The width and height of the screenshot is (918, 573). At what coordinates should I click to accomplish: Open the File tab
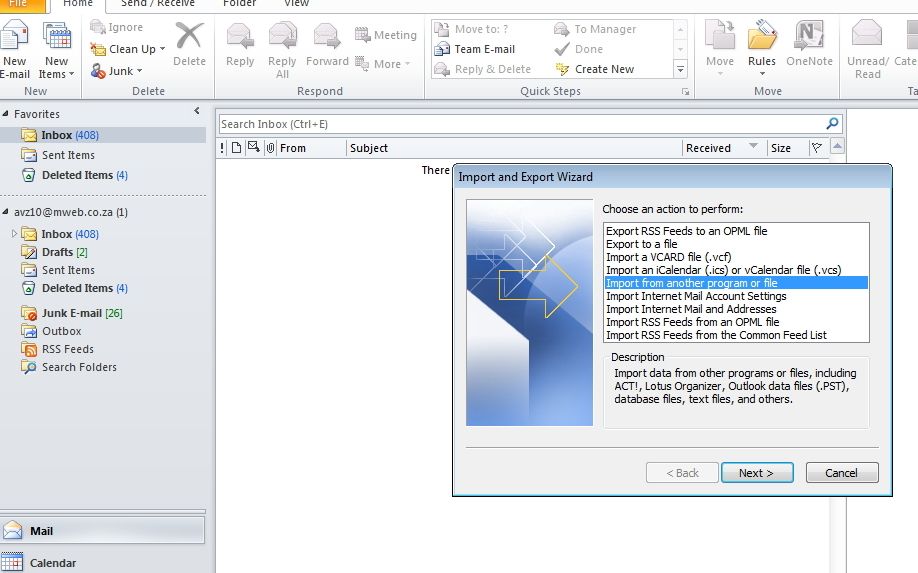point(20,4)
